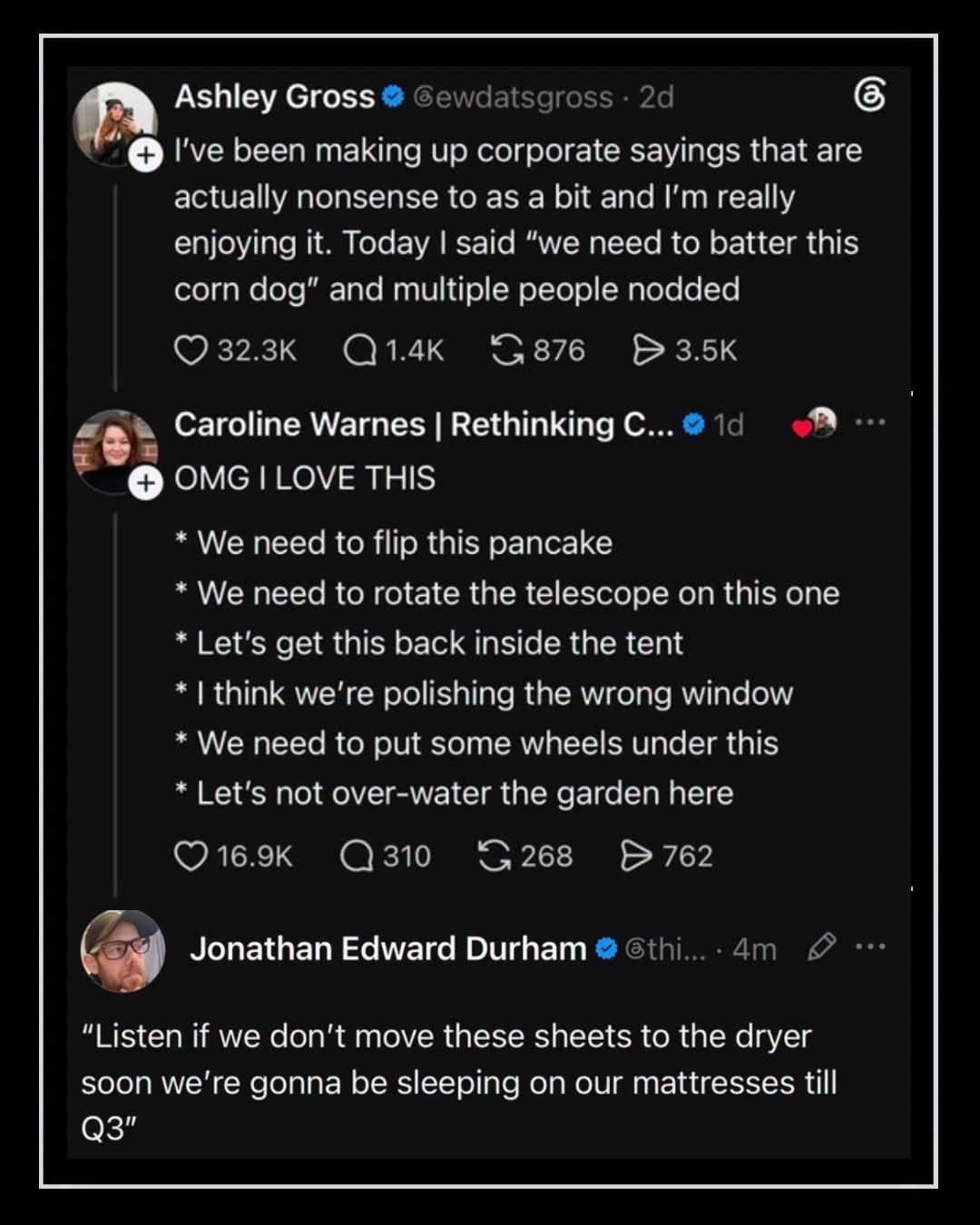This screenshot has width=980, height=1225.
Task: Edit Jonathan Durham's post with pencil icon
Action: (x=821, y=948)
